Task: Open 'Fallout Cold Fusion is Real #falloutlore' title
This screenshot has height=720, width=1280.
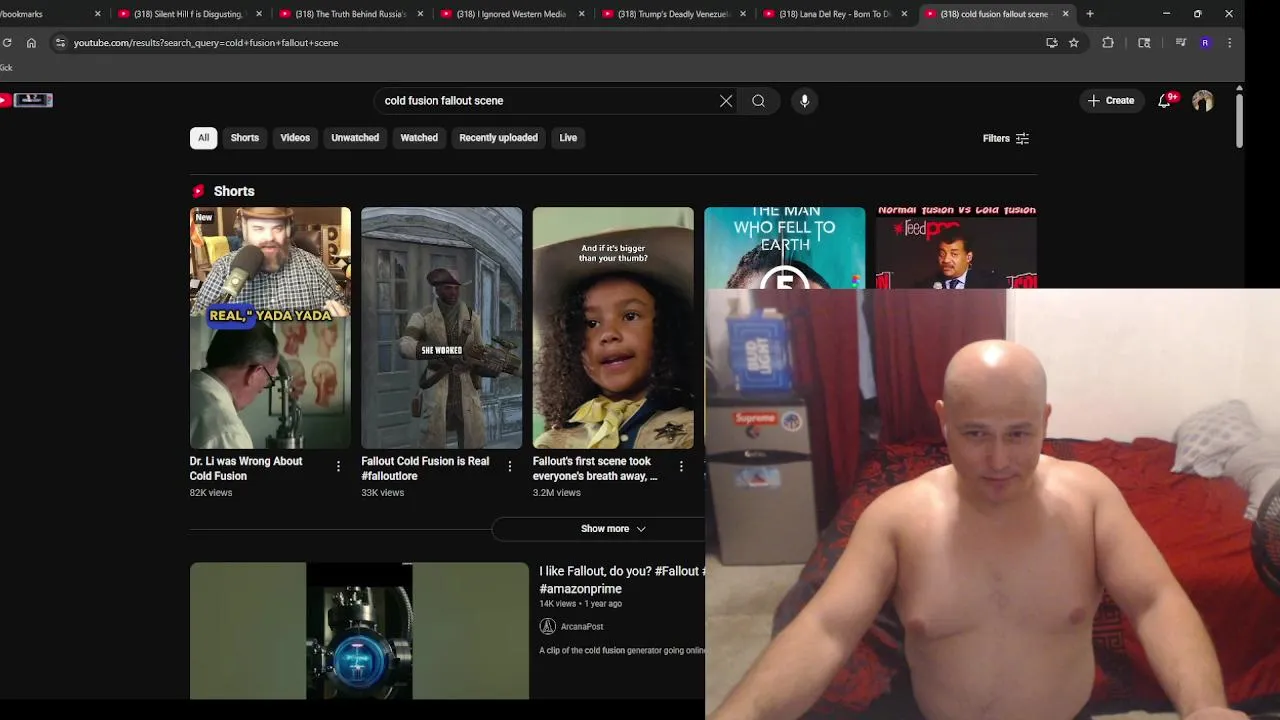Action: pos(425,468)
